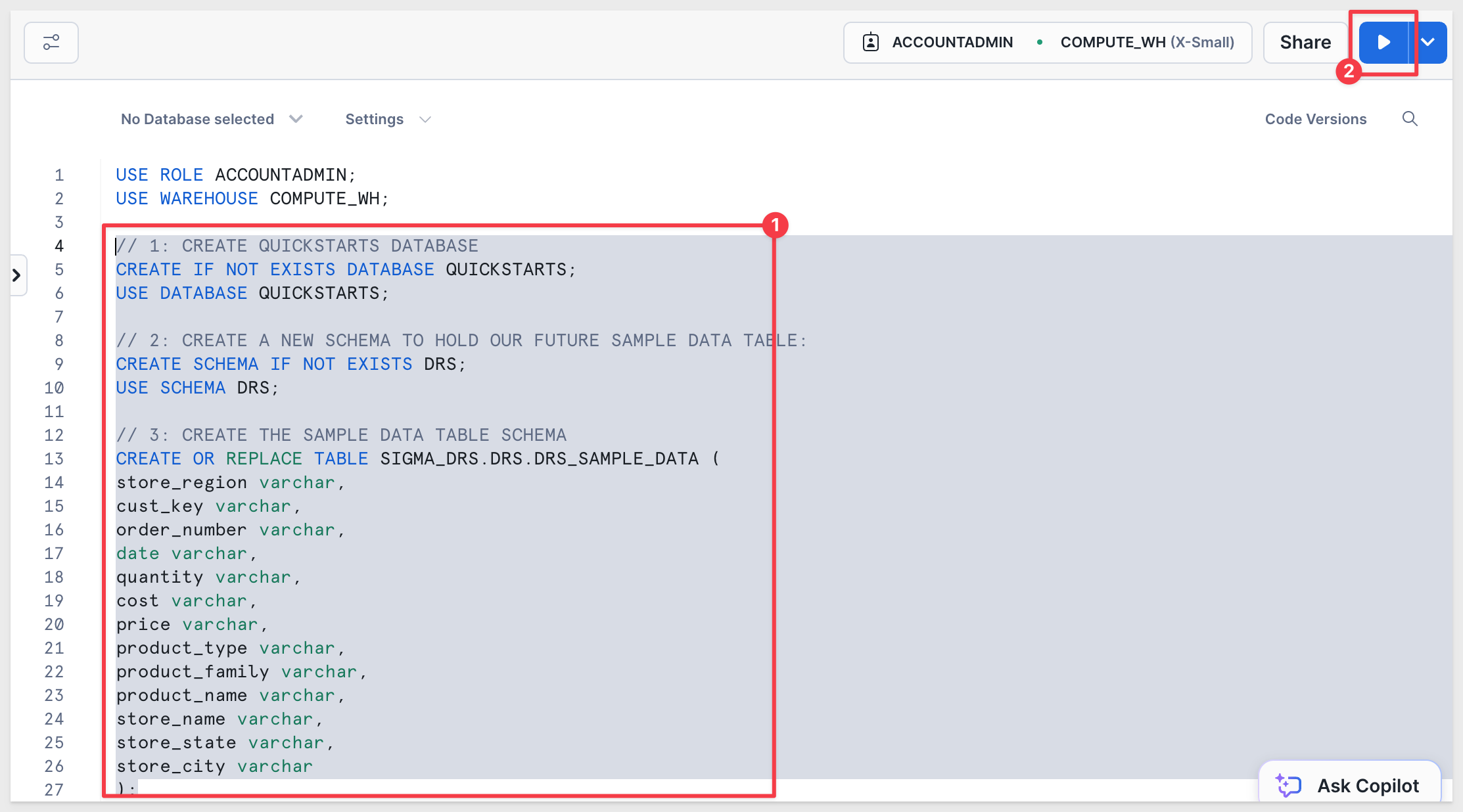Click line 1 USE ROLE ACCOUNTADMIN statement
The height and width of the screenshot is (812, 1463).
point(236,175)
